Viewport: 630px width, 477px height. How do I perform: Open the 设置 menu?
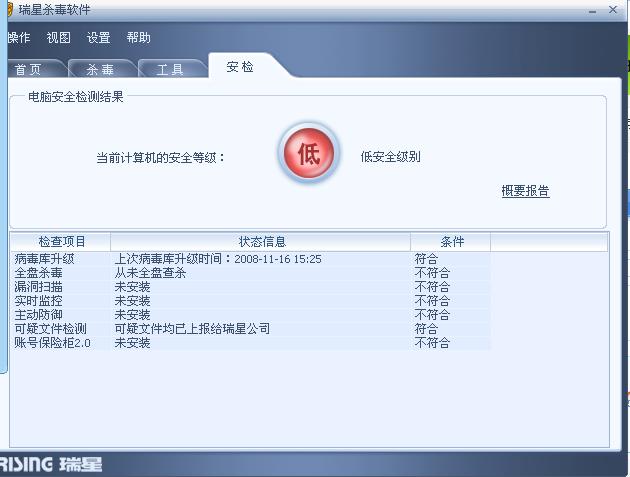(98, 38)
